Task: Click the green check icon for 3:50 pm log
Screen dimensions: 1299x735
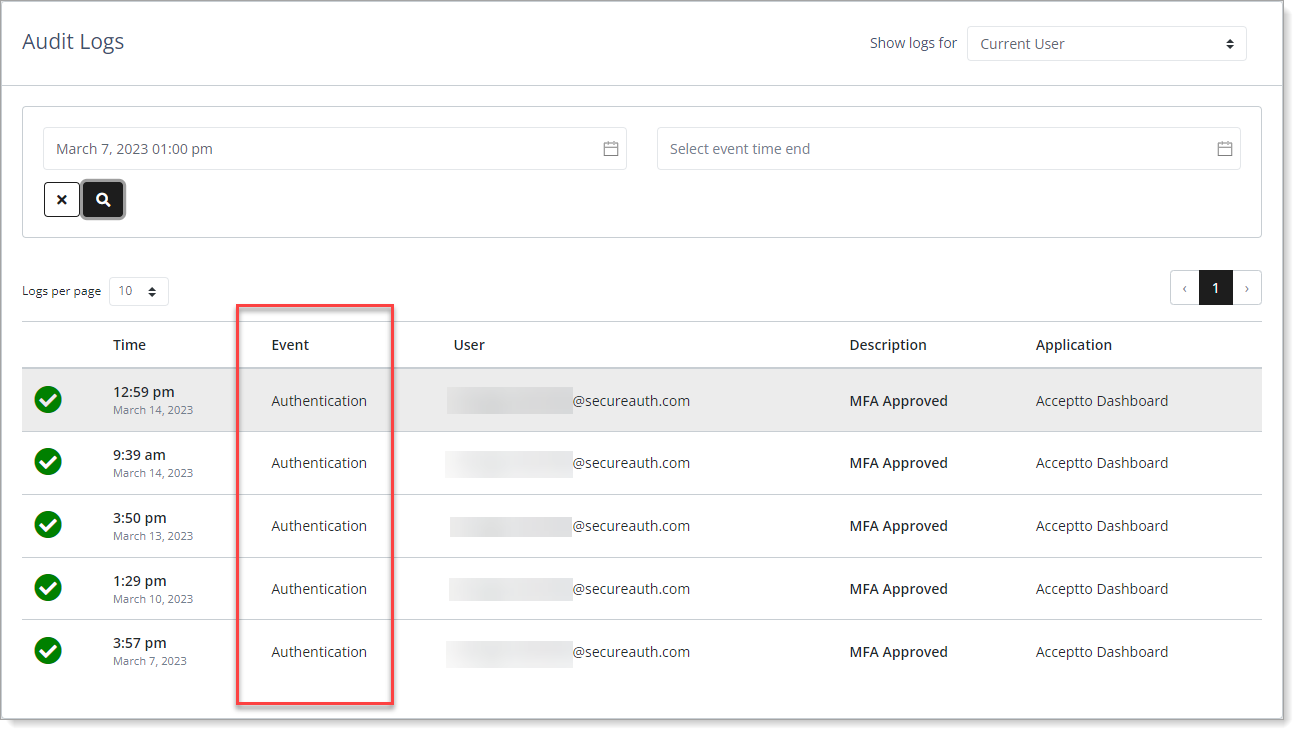Action: pos(48,525)
